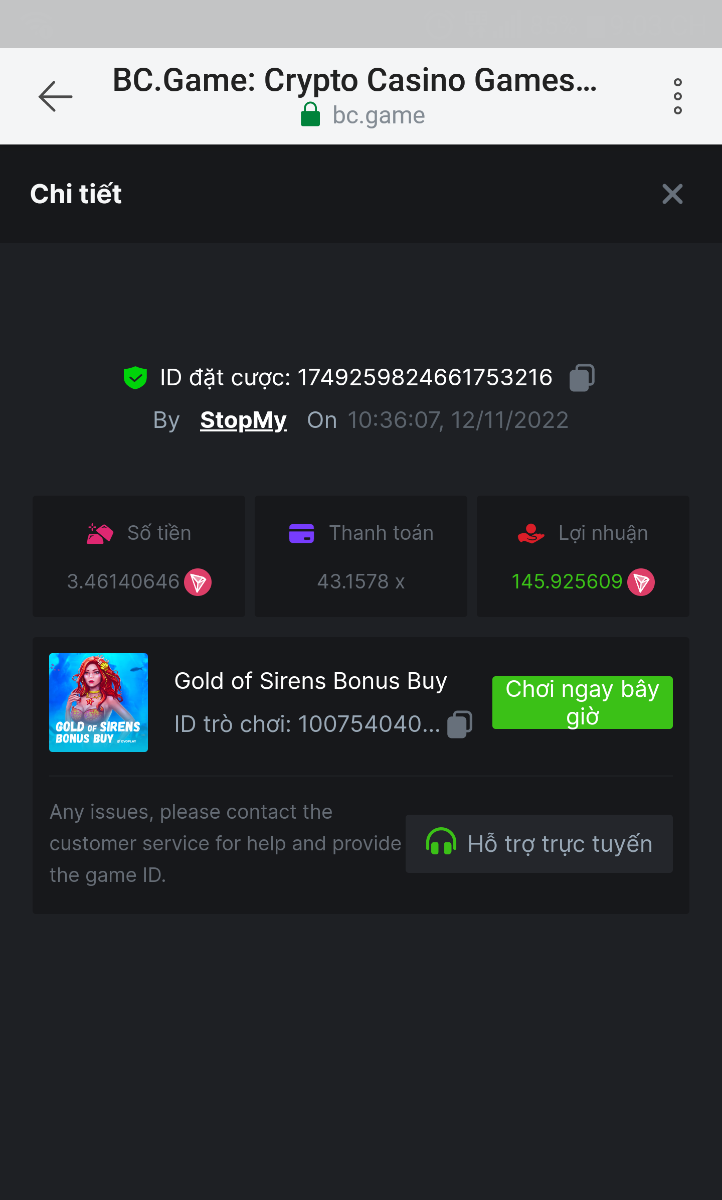
Task: Copy the game ID to clipboard
Action: (x=459, y=724)
